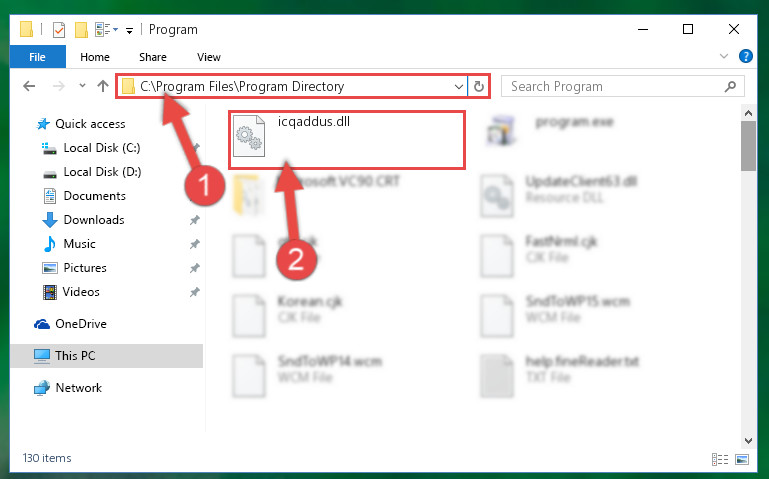Open the Customize Quick Access Toolbar dropdown
Viewport: 769px width, 479px height.
[x=129, y=30]
